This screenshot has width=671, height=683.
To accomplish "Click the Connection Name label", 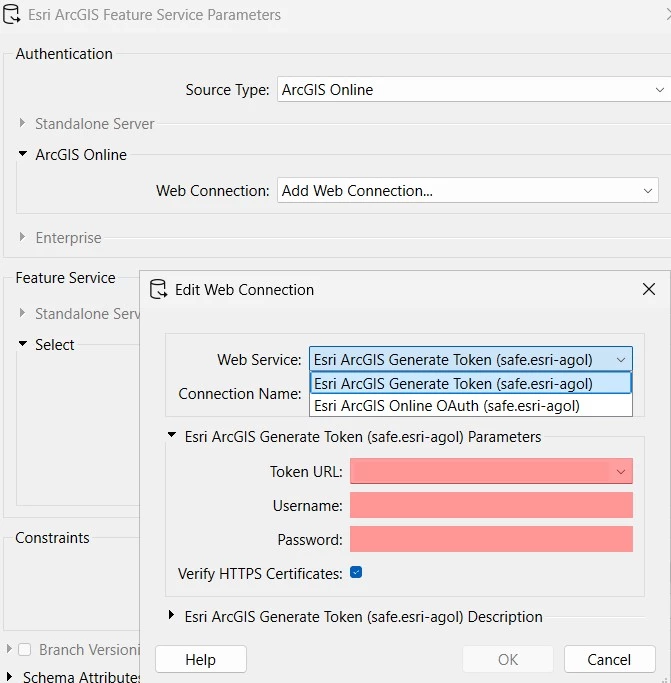I will pos(240,394).
